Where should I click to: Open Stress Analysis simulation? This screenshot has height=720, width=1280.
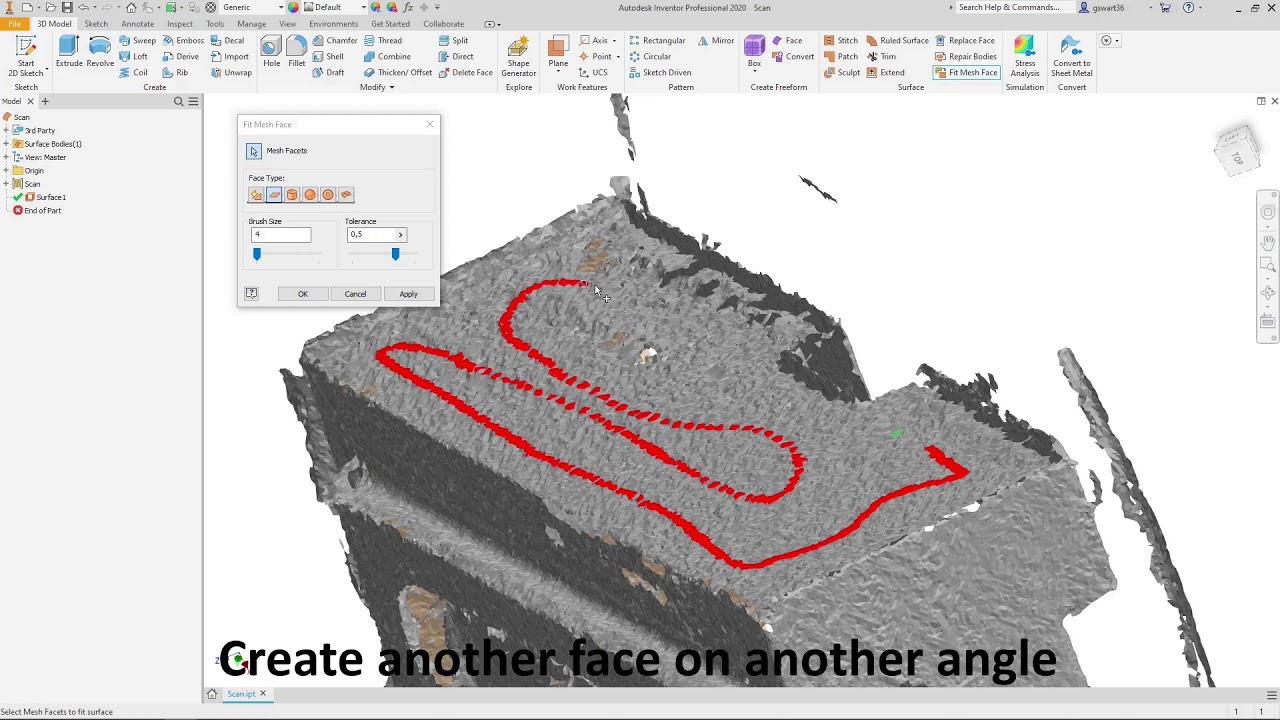point(1025,57)
